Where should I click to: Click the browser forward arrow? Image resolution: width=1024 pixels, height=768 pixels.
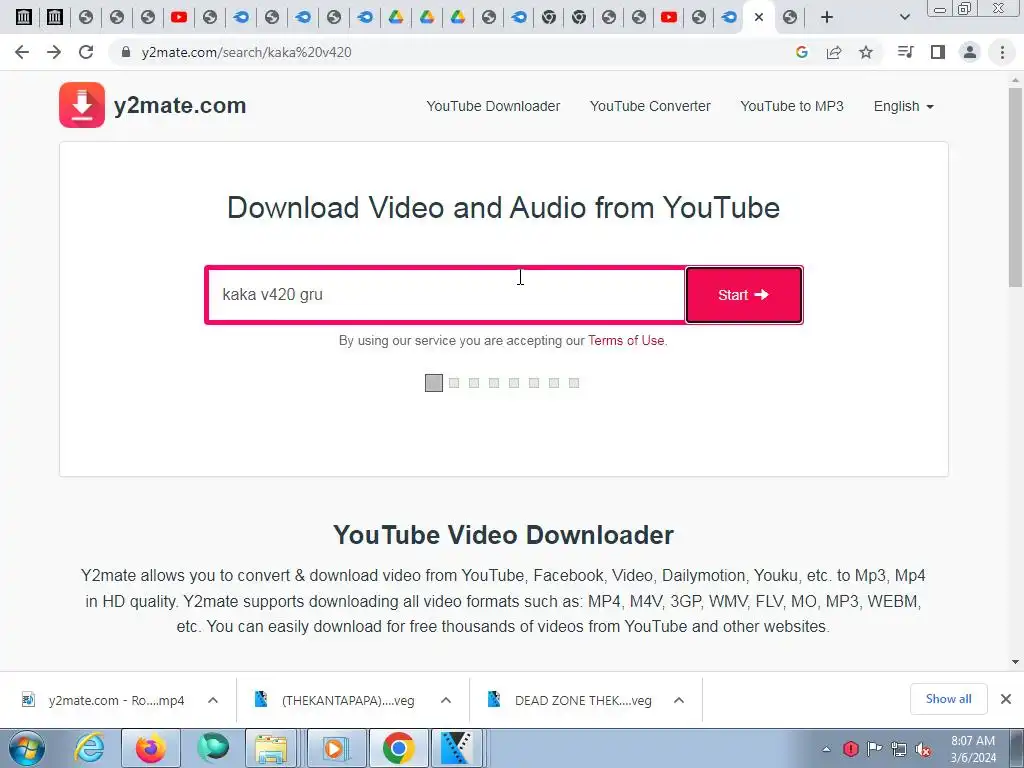click(54, 52)
